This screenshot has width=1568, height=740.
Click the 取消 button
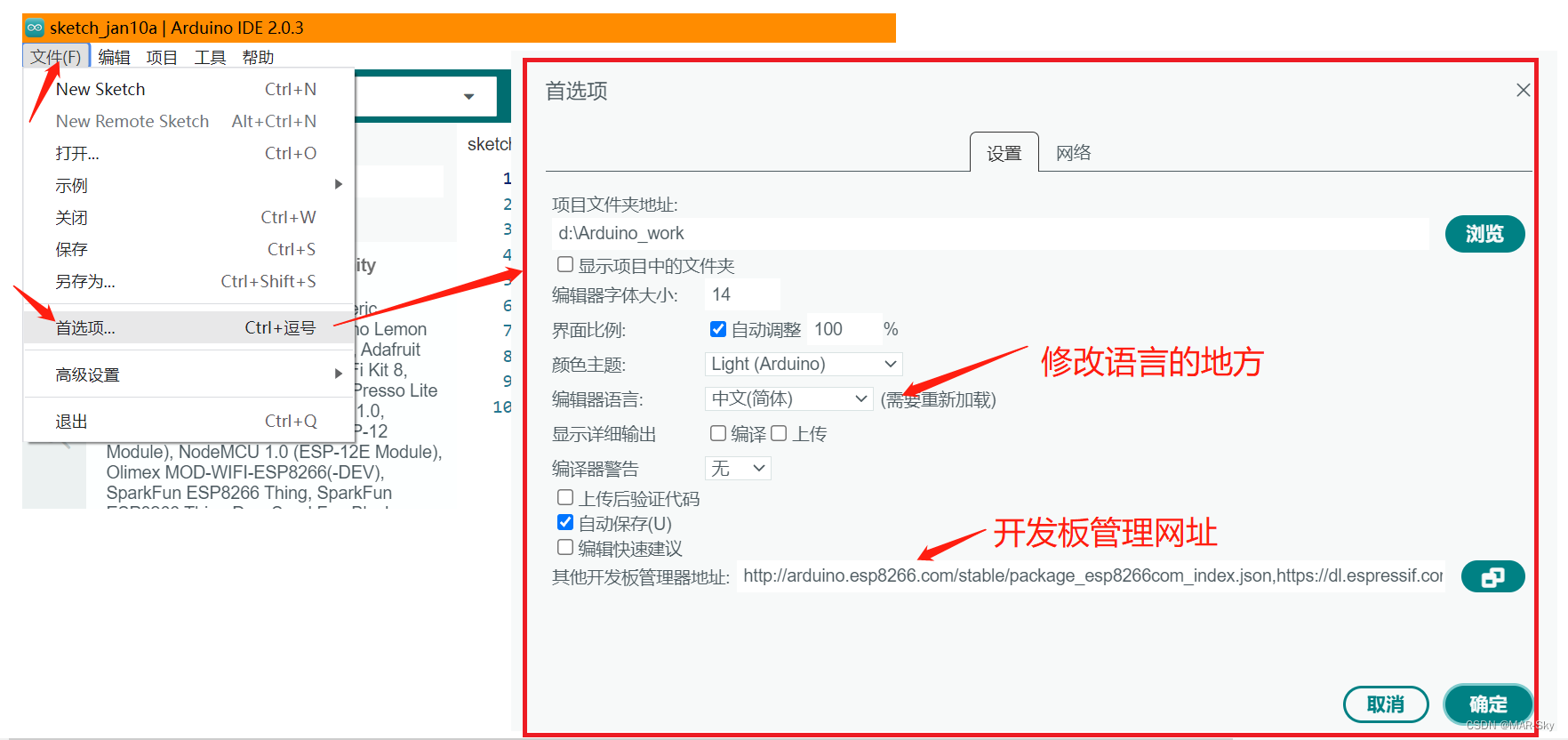click(x=1386, y=704)
